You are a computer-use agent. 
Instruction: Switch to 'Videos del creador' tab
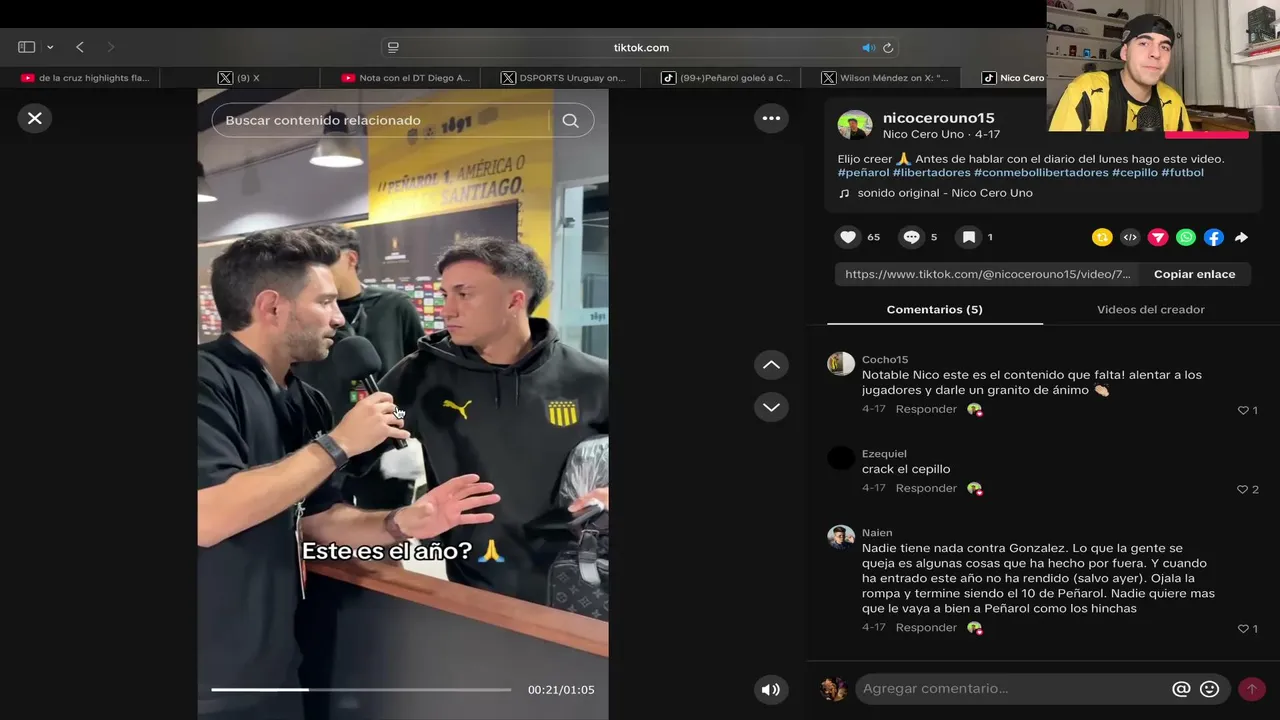point(1151,309)
